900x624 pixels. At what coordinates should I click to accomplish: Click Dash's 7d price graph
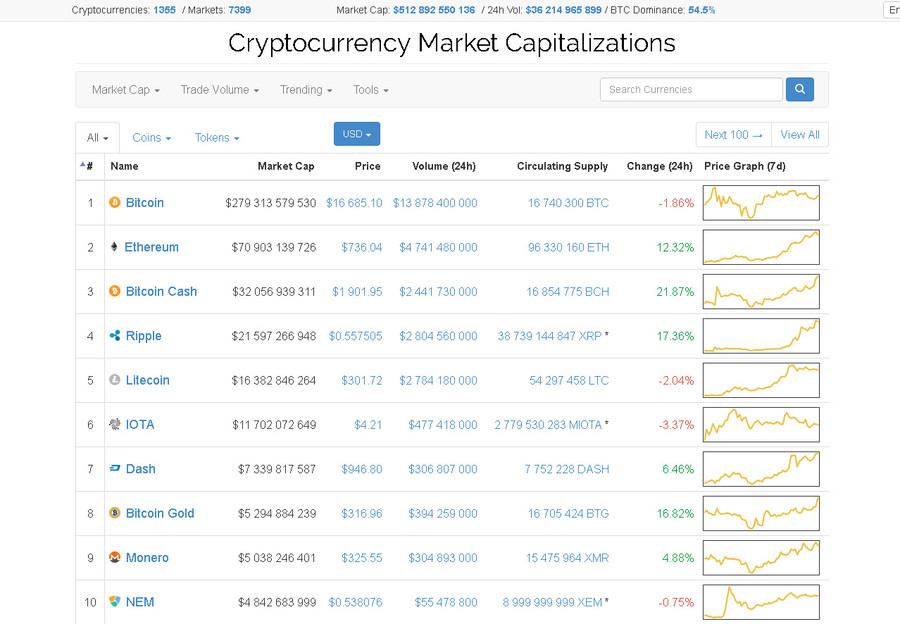point(761,468)
